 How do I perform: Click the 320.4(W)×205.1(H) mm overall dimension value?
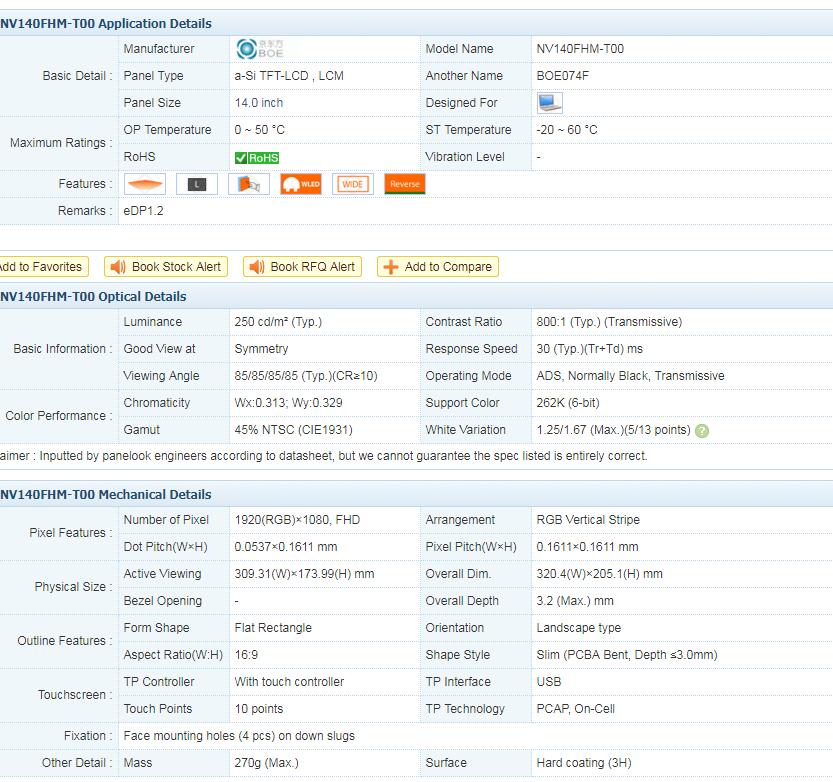[x=600, y=574]
